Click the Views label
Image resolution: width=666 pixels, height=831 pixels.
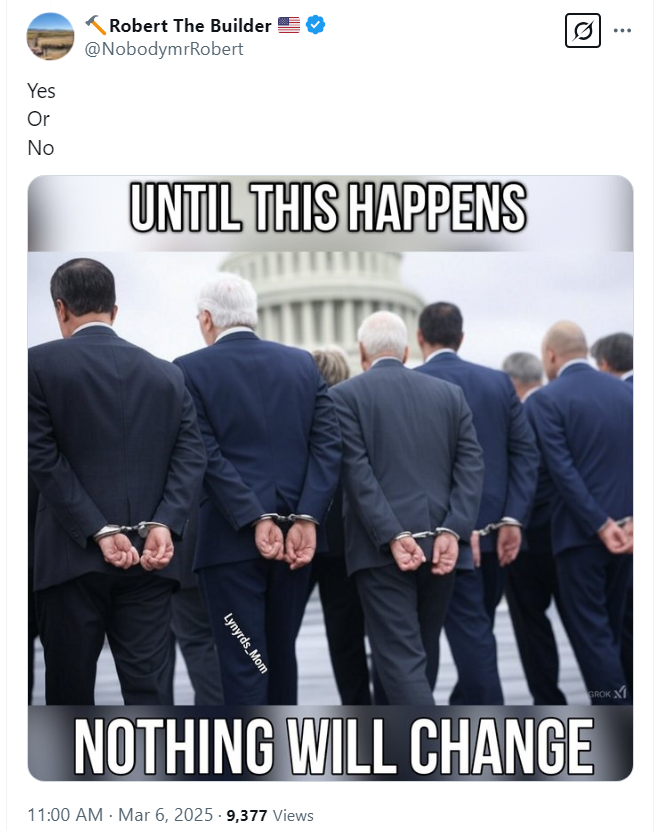click(x=293, y=815)
